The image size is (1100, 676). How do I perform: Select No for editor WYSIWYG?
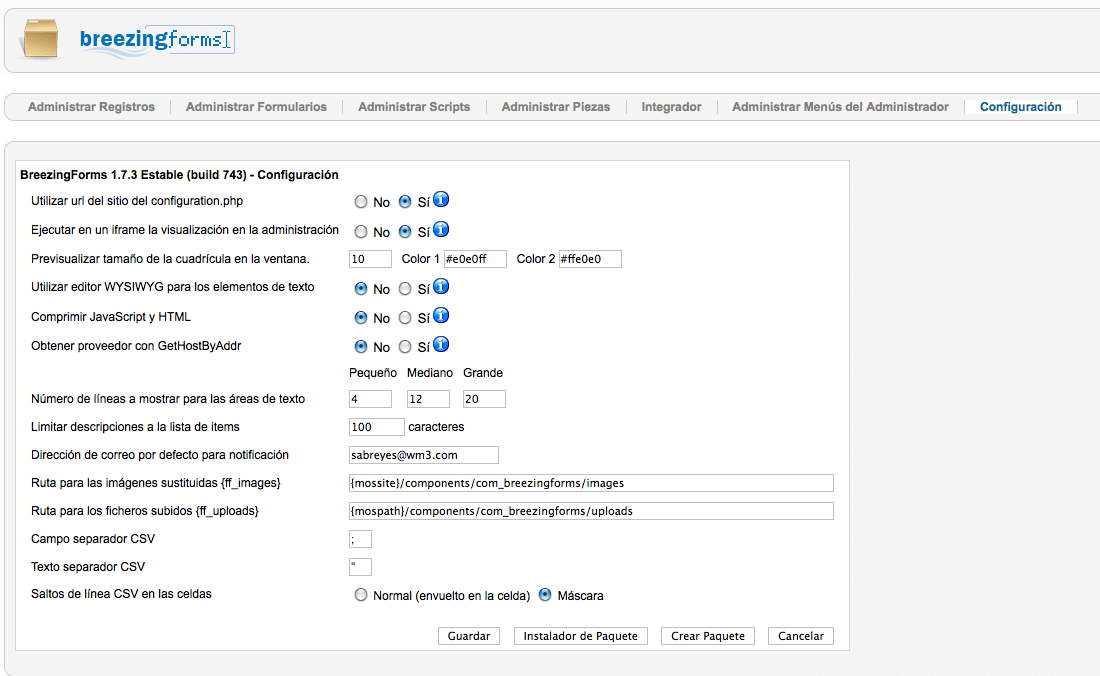tap(361, 289)
